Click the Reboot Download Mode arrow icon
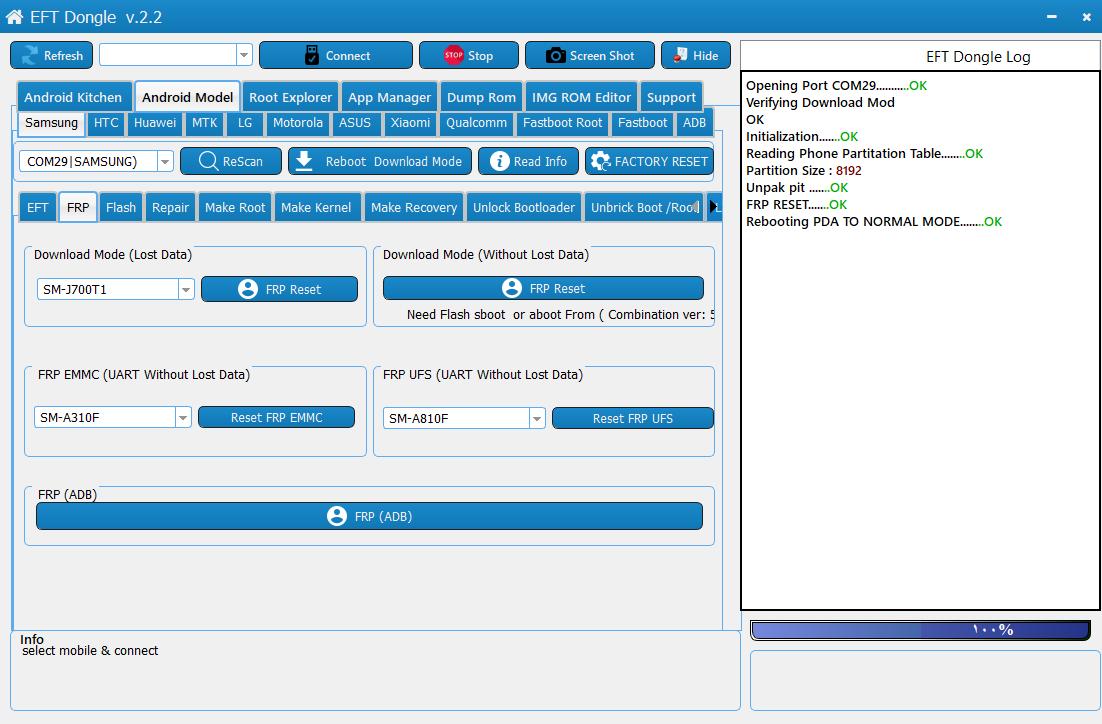This screenshot has height=724, width=1102. 304,161
